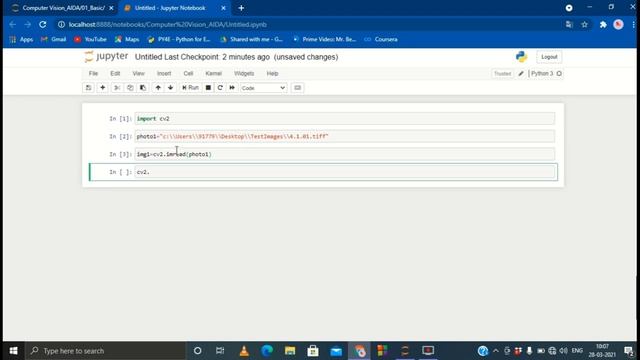Click into the img1 cv2.imread cell

344,154
